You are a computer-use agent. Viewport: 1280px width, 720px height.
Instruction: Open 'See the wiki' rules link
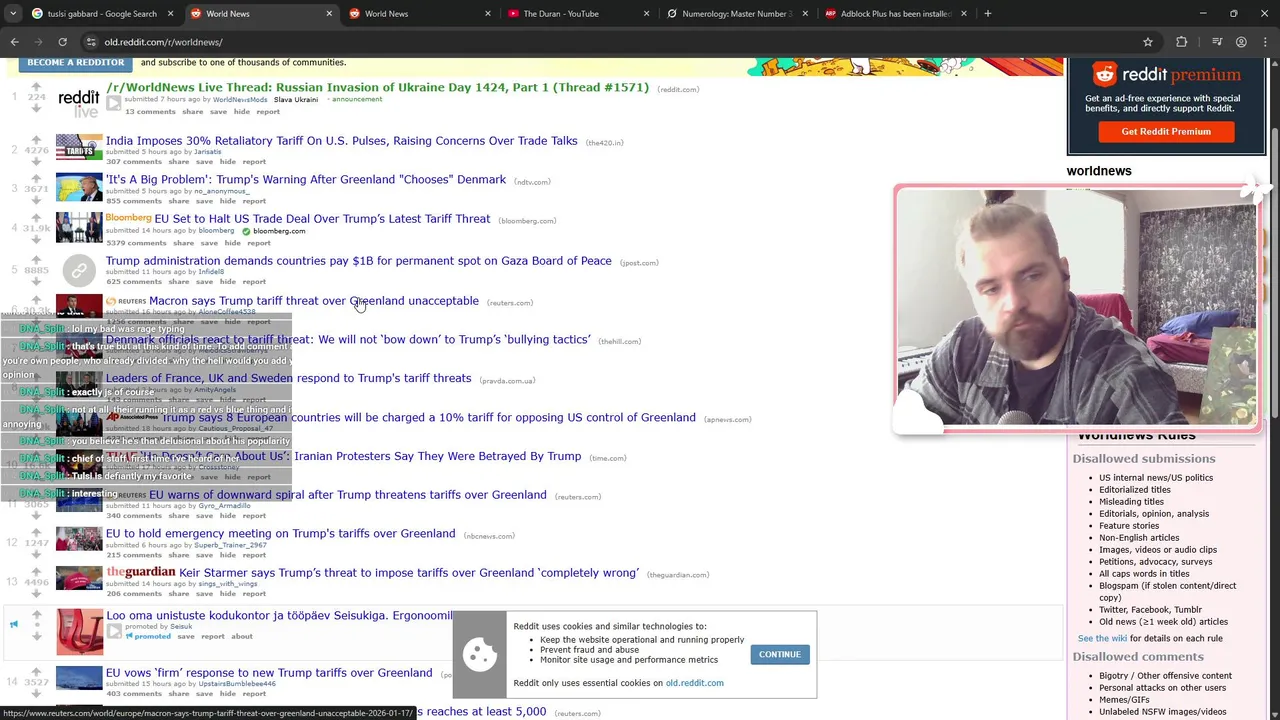[x=1102, y=638]
